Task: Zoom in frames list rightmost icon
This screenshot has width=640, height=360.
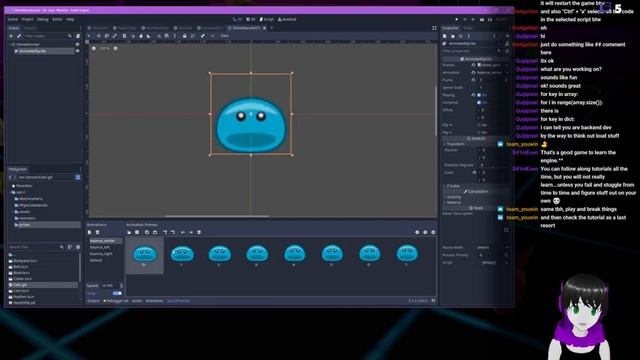Action: (433, 232)
